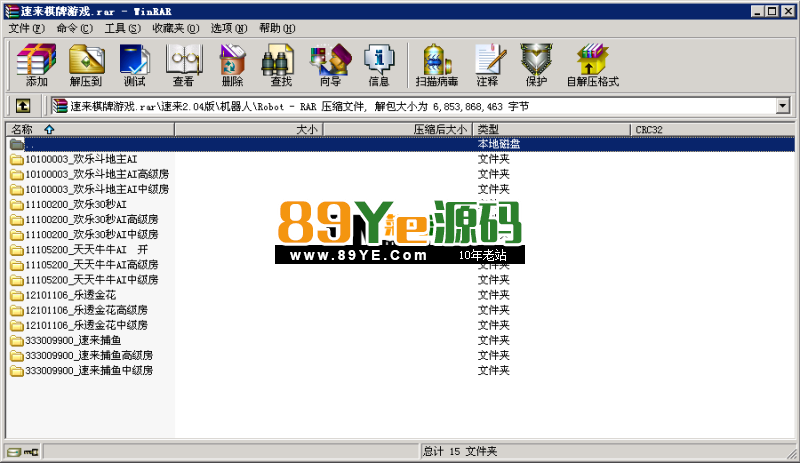The image size is (800, 463).
Task: Click the 保护 (Protect) shield icon
Action: (x=536, y=65)
